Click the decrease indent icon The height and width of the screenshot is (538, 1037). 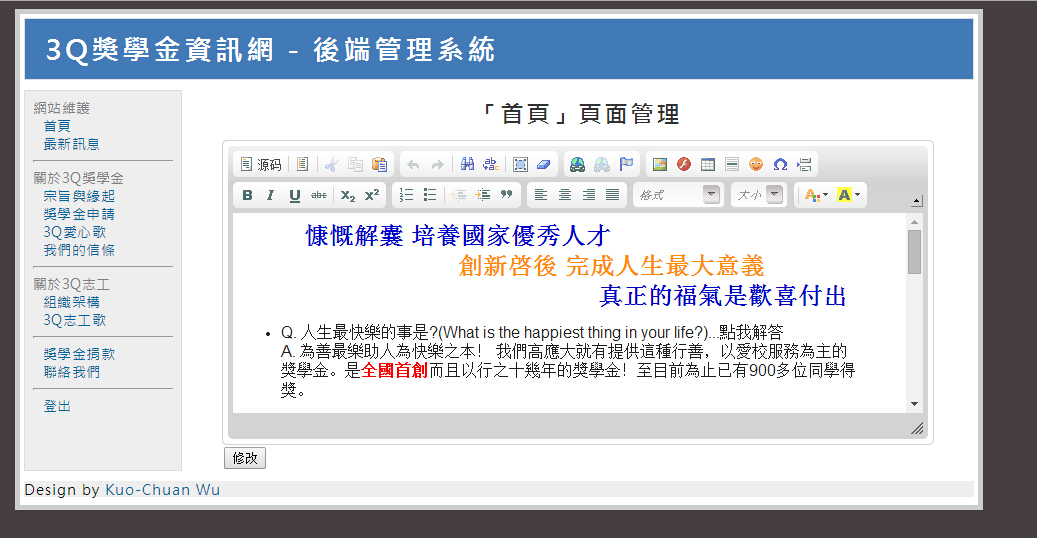click(x=459, y=195)
